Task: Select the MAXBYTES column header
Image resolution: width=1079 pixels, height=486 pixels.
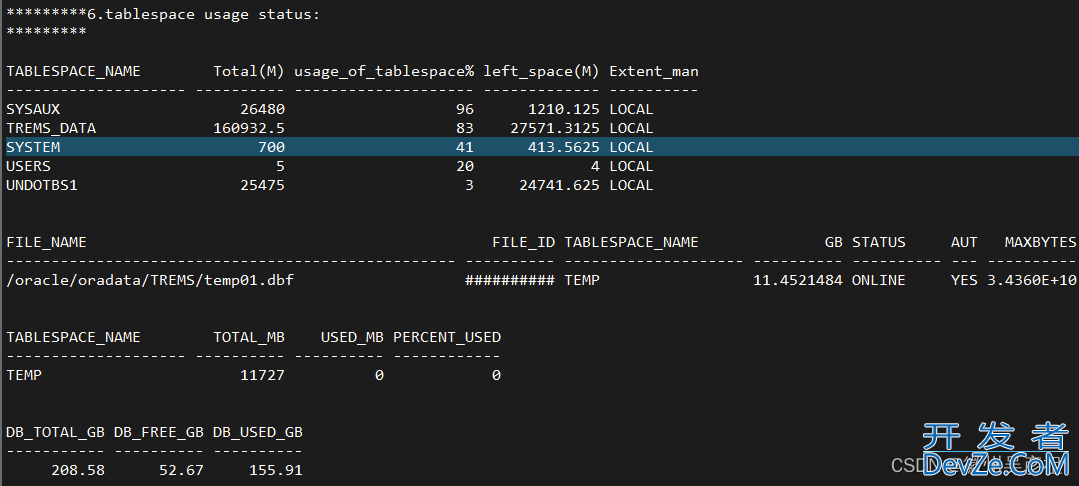Action: (1040, 242)
